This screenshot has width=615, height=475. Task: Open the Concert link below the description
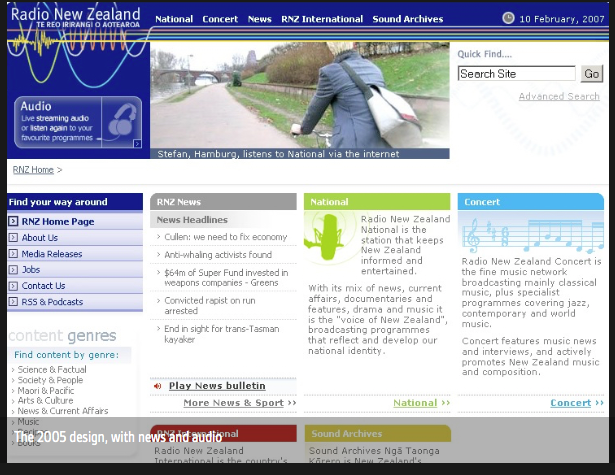(571, 403)
